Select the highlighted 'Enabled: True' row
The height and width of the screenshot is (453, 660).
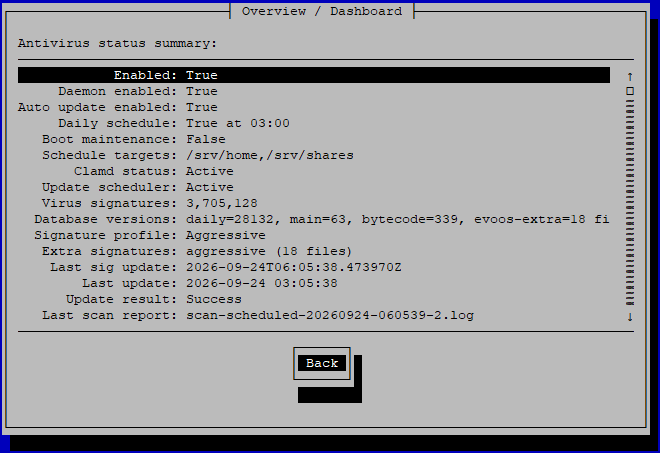tap(314, 75)
